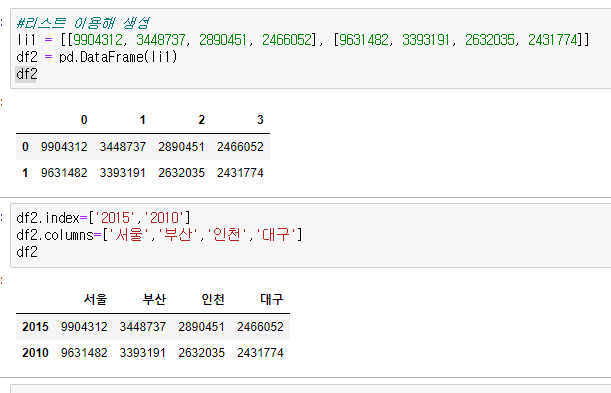Screen dimensions: 611x393
Task: Click cell 3393191 in the 2010 row
Action: [x=143, y=352]
